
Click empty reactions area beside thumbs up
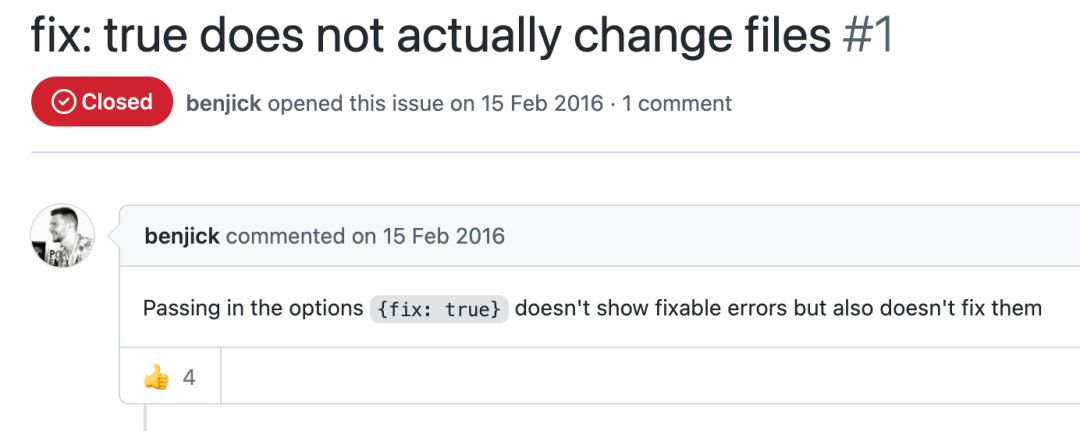tap(650, 375)
